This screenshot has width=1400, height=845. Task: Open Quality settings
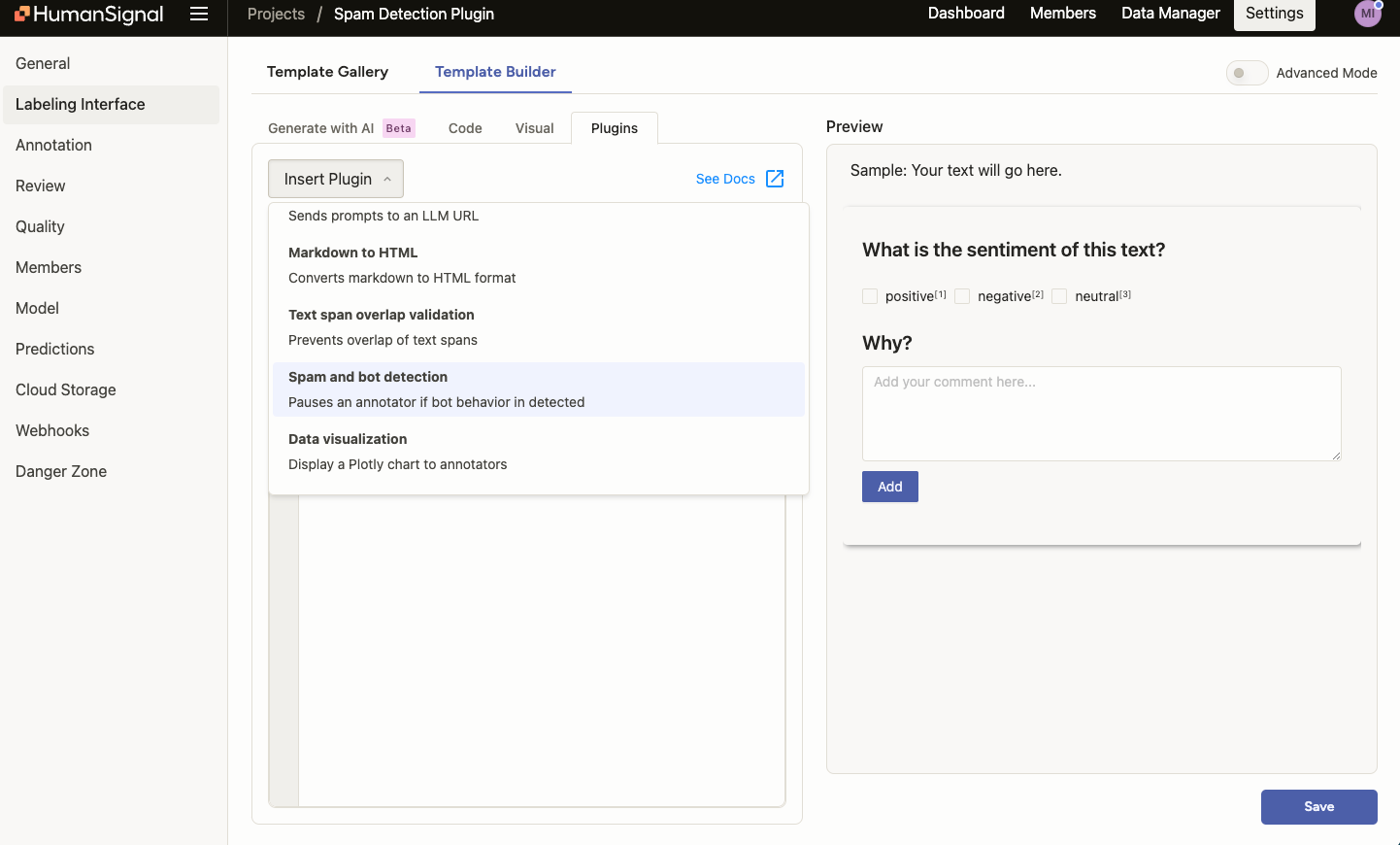[112, 227]
